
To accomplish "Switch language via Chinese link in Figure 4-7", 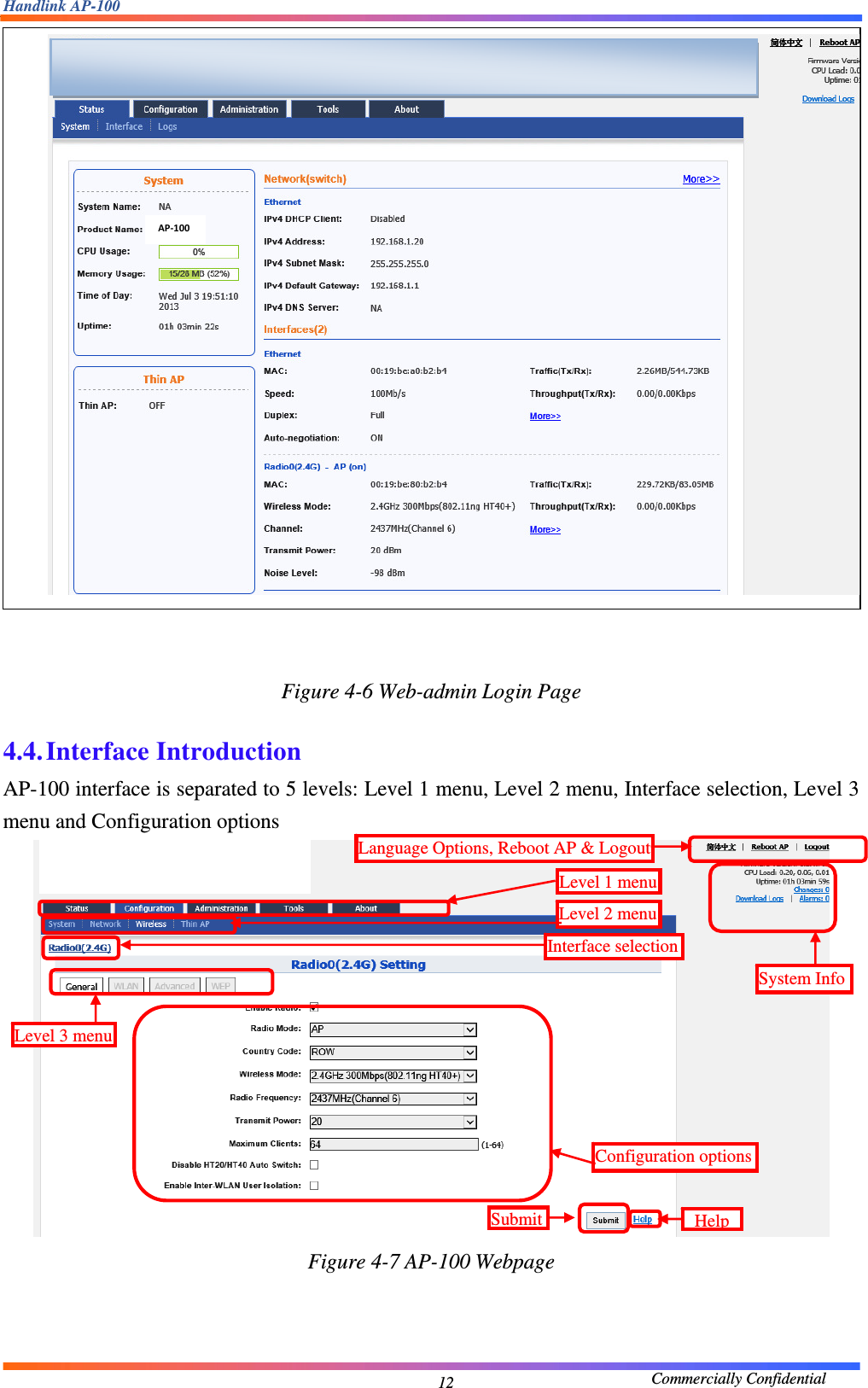I will (x=721, y=847).
